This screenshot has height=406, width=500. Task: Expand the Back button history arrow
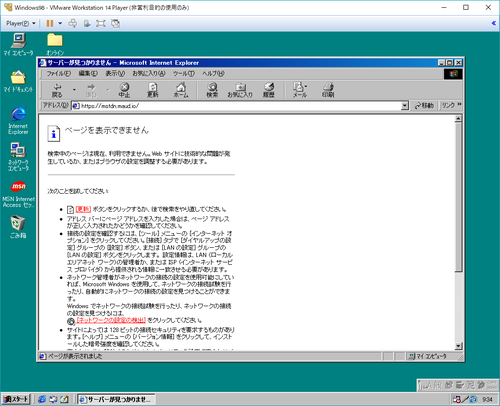pyautogui.click(x=74, y=90)
